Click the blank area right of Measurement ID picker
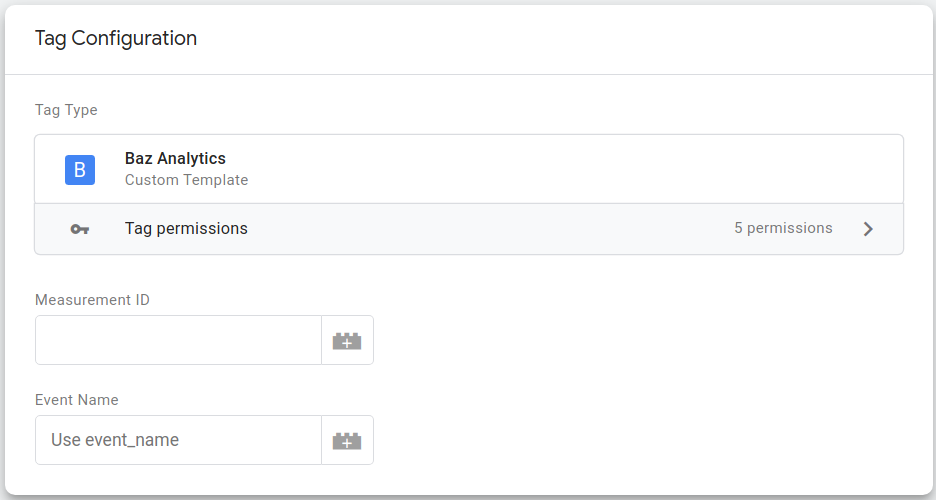 click(x=640, y=341)
